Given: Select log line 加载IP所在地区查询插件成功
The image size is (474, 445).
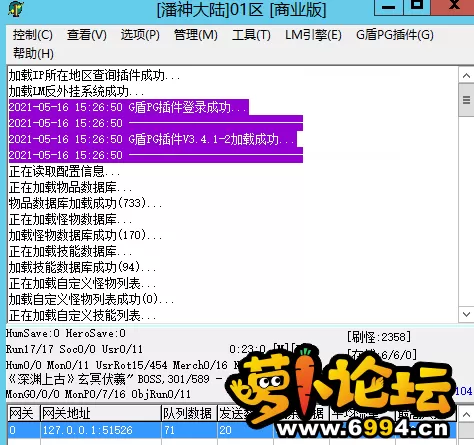Looking at the screenshot, I should (95, 76).
